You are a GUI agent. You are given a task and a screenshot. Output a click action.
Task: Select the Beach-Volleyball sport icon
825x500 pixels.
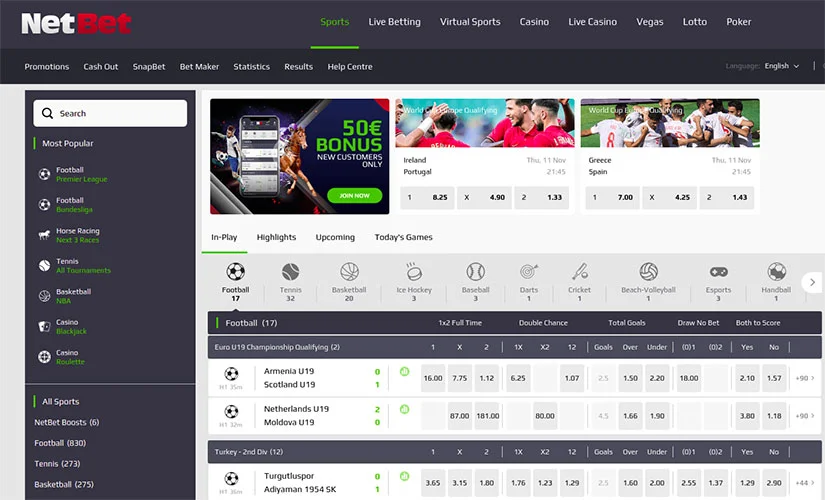point(648,272)
